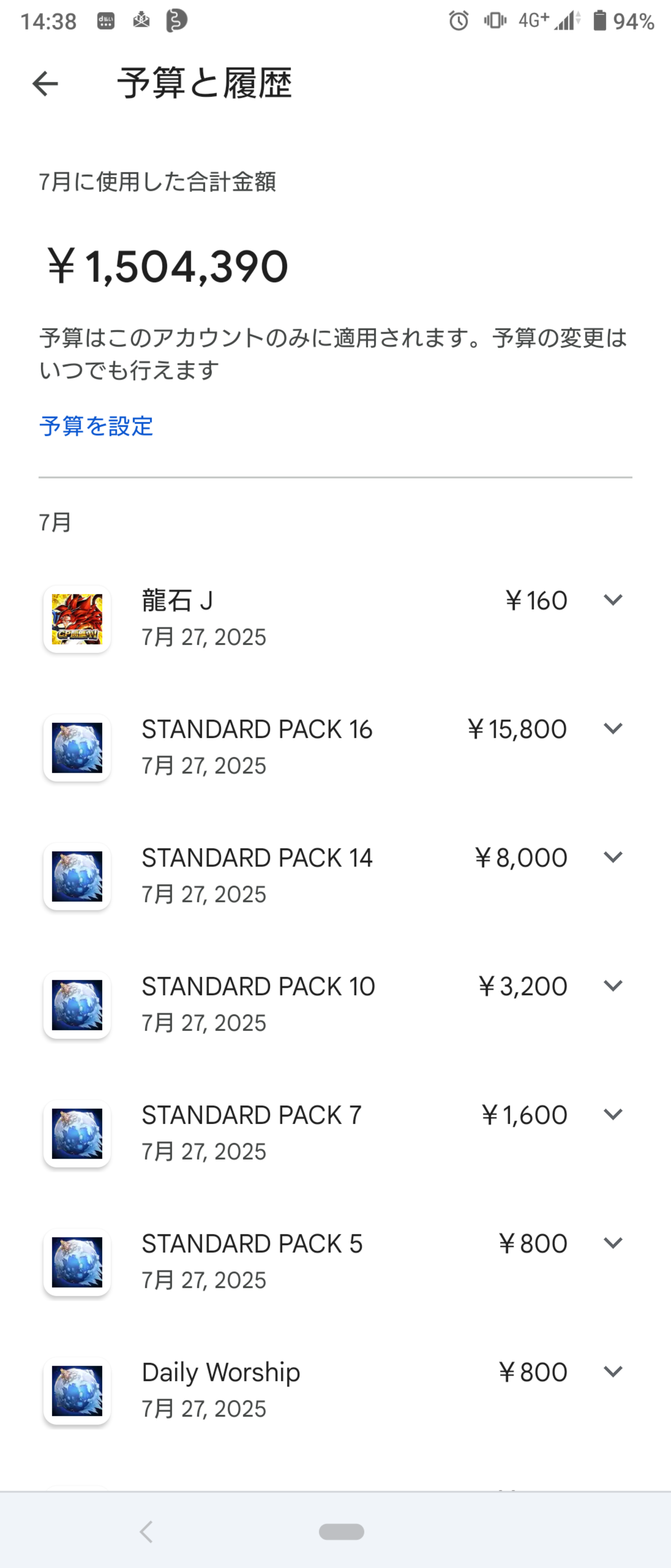Tap the STANDARD PACK 10 app icon
671x1568 pixels.
(77, 1005)
